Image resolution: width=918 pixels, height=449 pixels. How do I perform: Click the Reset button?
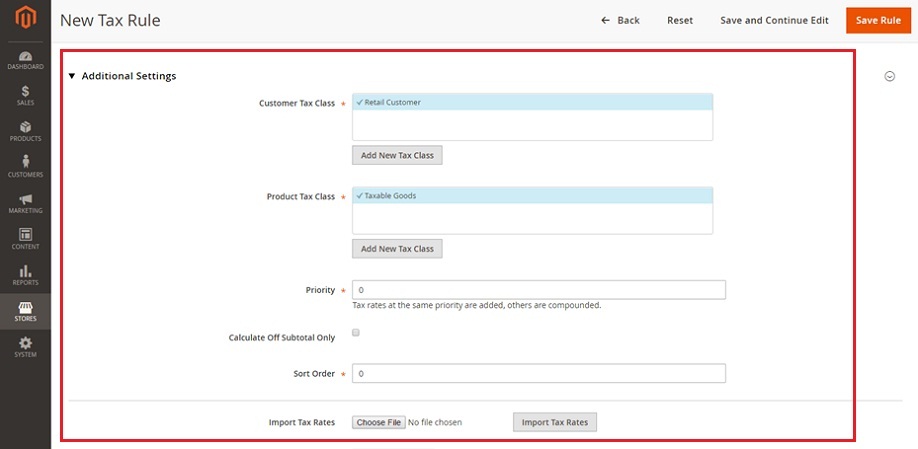point(680,20)
